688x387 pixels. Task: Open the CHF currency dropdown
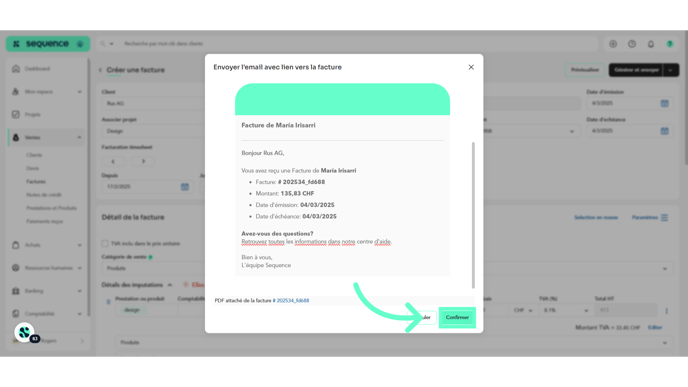tap(522, 310)
